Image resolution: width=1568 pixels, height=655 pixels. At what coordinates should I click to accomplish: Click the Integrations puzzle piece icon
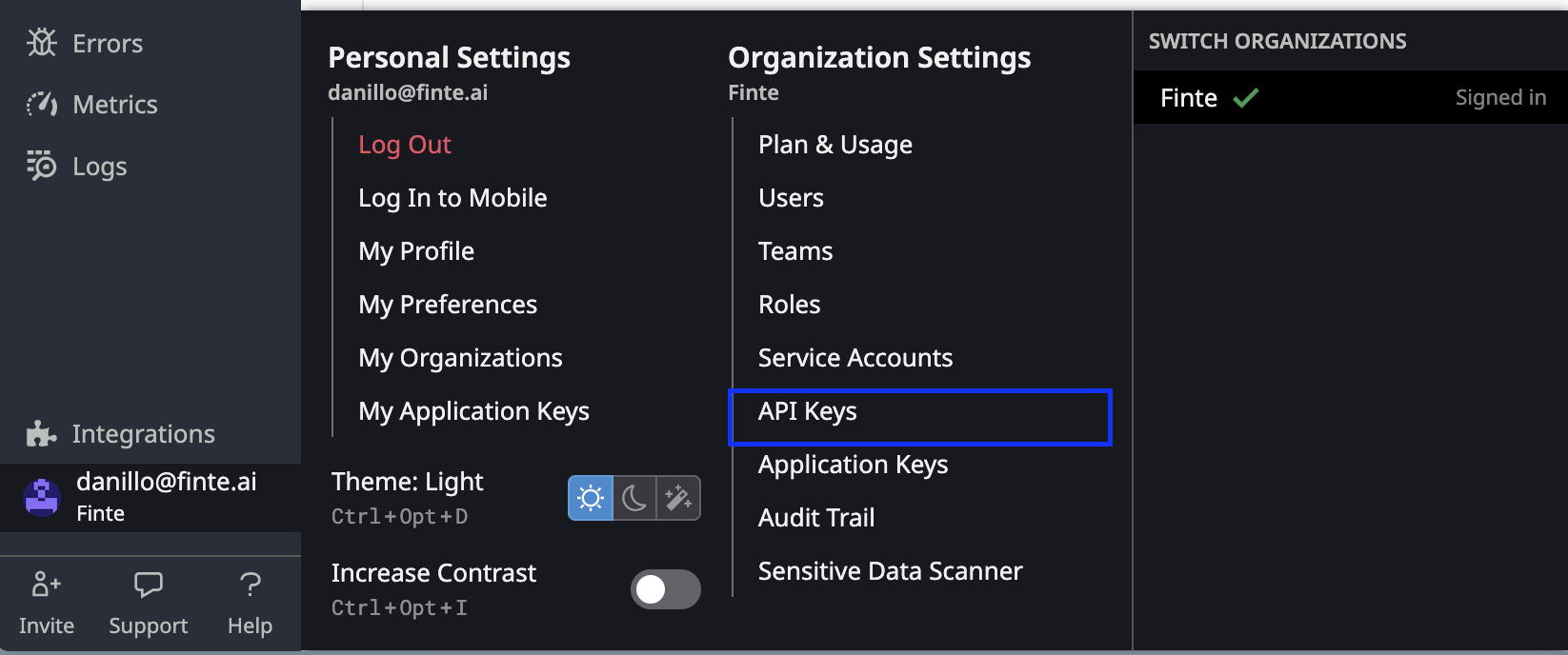tap(42, 434)
